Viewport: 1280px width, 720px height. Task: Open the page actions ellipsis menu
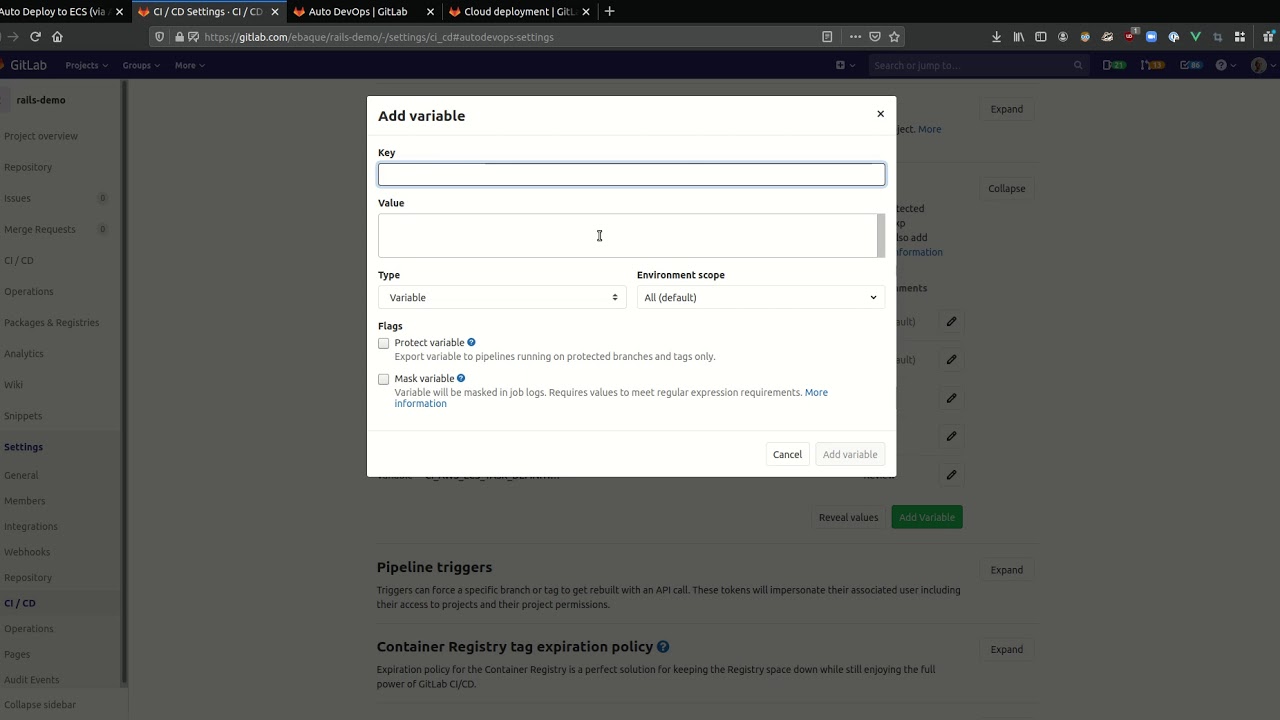pyautogui.click(x=855, y=37)
